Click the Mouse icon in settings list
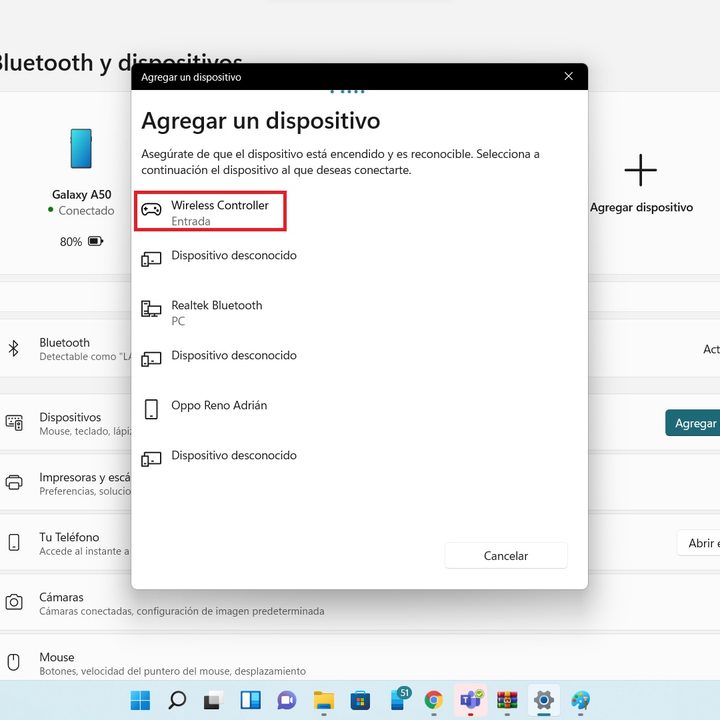The image size is (720, 720). pyautogui.click(x=14, y=662)
